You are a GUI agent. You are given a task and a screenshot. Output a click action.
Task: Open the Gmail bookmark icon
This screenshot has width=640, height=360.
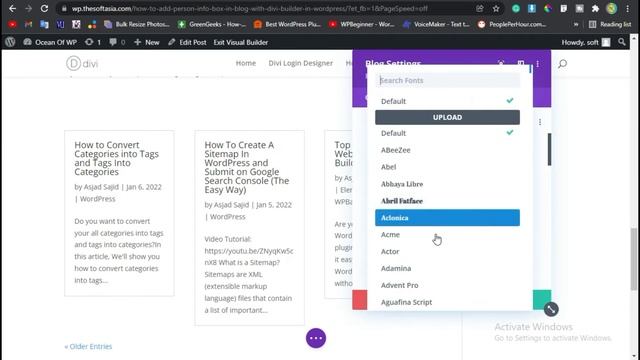pos(28,24)
